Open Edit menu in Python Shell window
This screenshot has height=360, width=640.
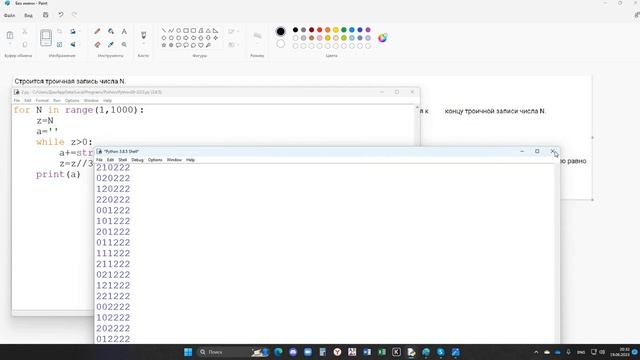click(x=110, y=160)
